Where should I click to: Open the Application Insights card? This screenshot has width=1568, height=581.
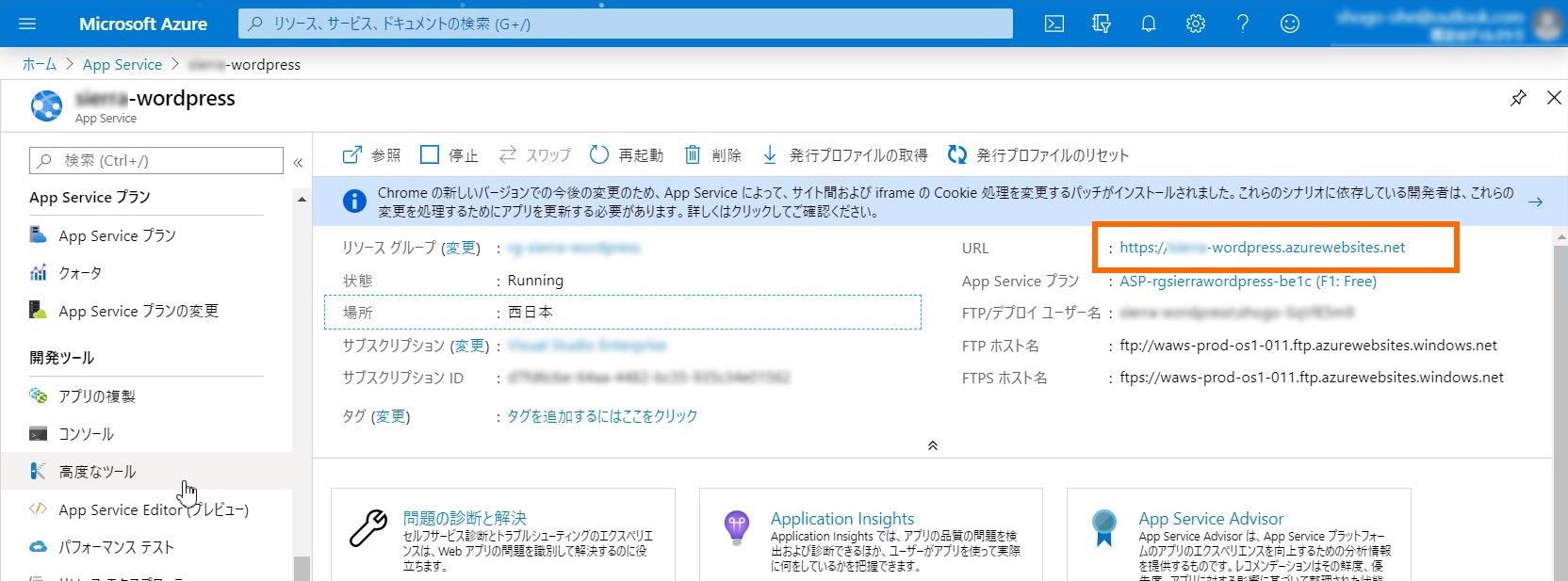871,535
